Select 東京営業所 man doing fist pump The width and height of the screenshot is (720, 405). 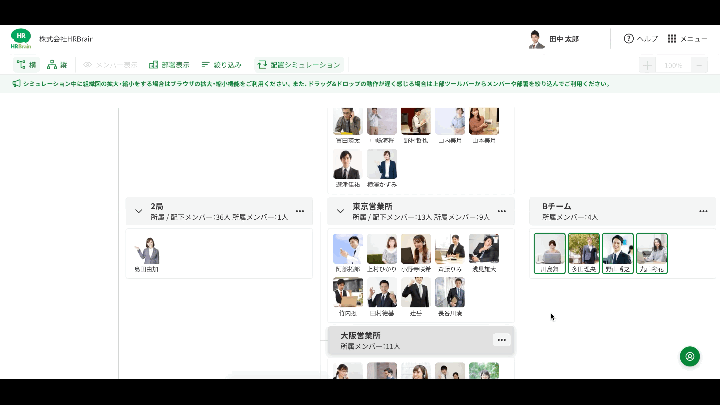click(416, 292)
